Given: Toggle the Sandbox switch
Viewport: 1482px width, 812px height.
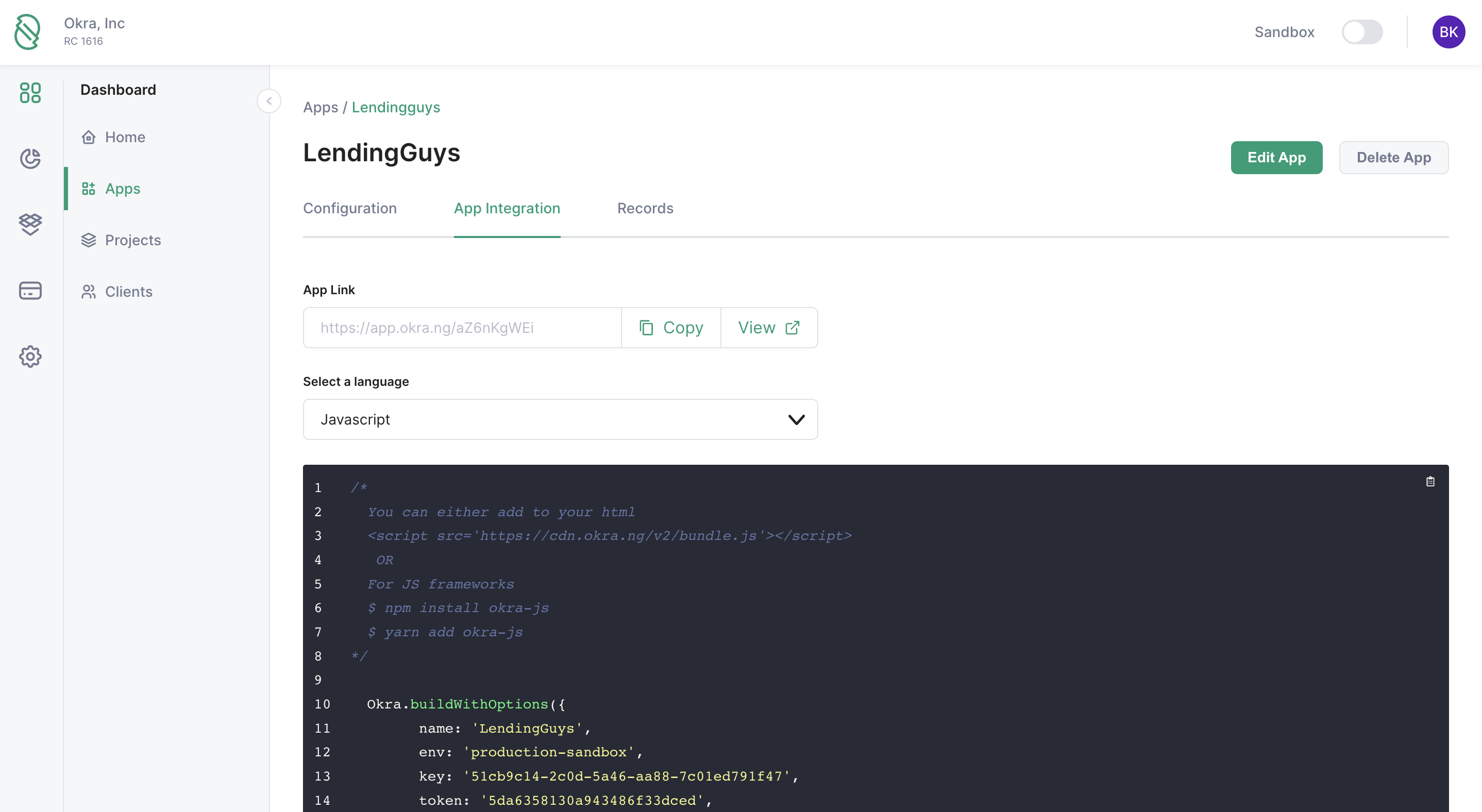Looking at the screenshot, I should coord(1362,32).
